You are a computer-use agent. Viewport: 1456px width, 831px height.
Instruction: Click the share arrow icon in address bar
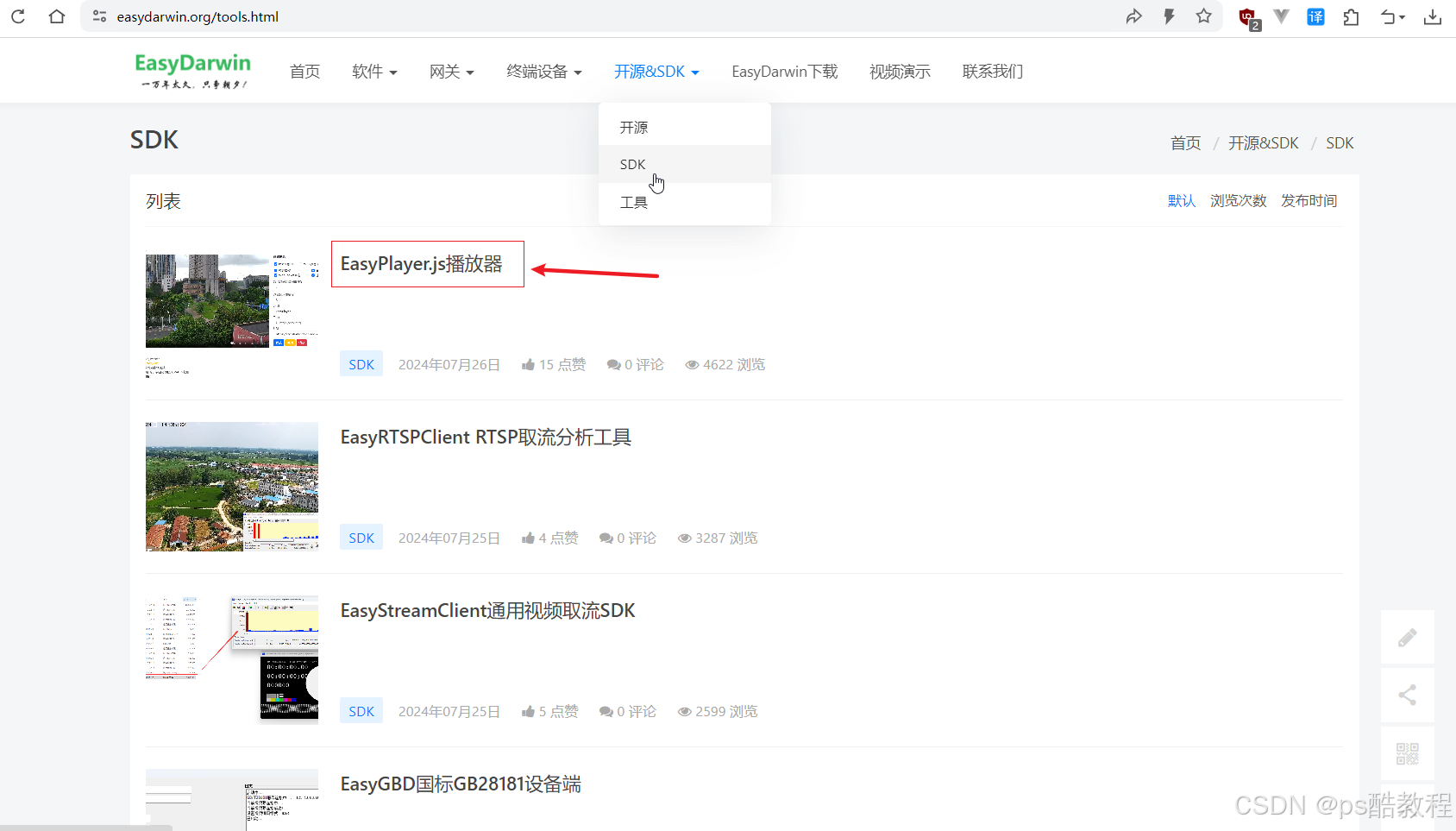(x=1134, y=16)
